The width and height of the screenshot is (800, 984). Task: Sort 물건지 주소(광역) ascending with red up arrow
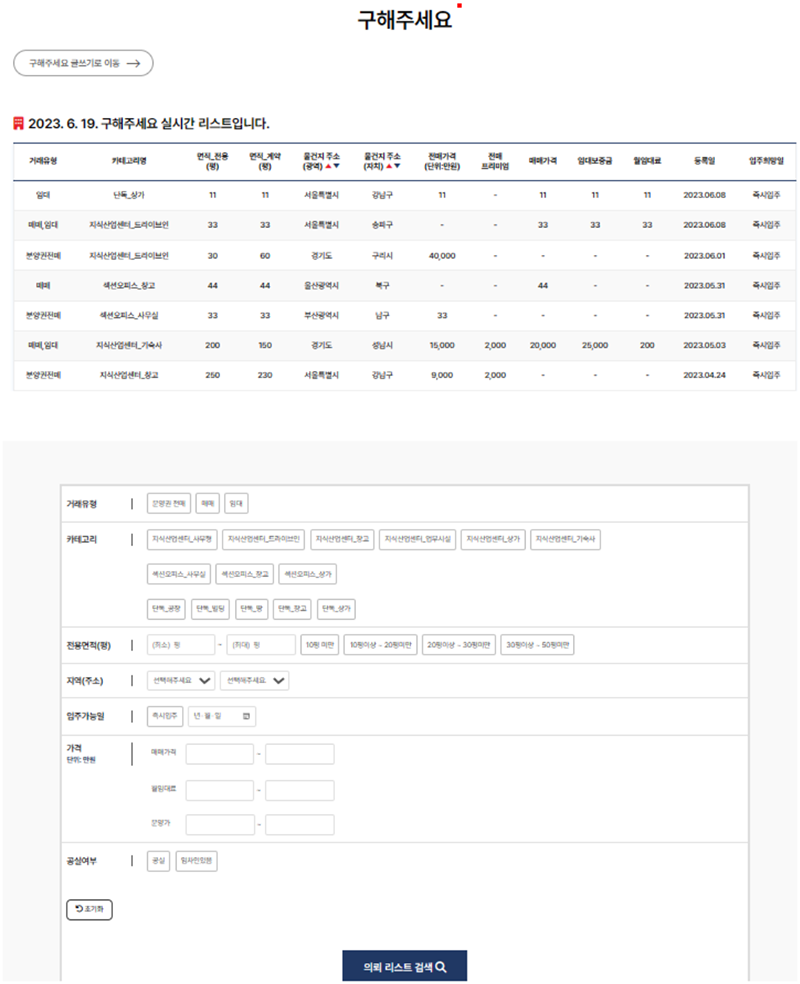point(329,166)
